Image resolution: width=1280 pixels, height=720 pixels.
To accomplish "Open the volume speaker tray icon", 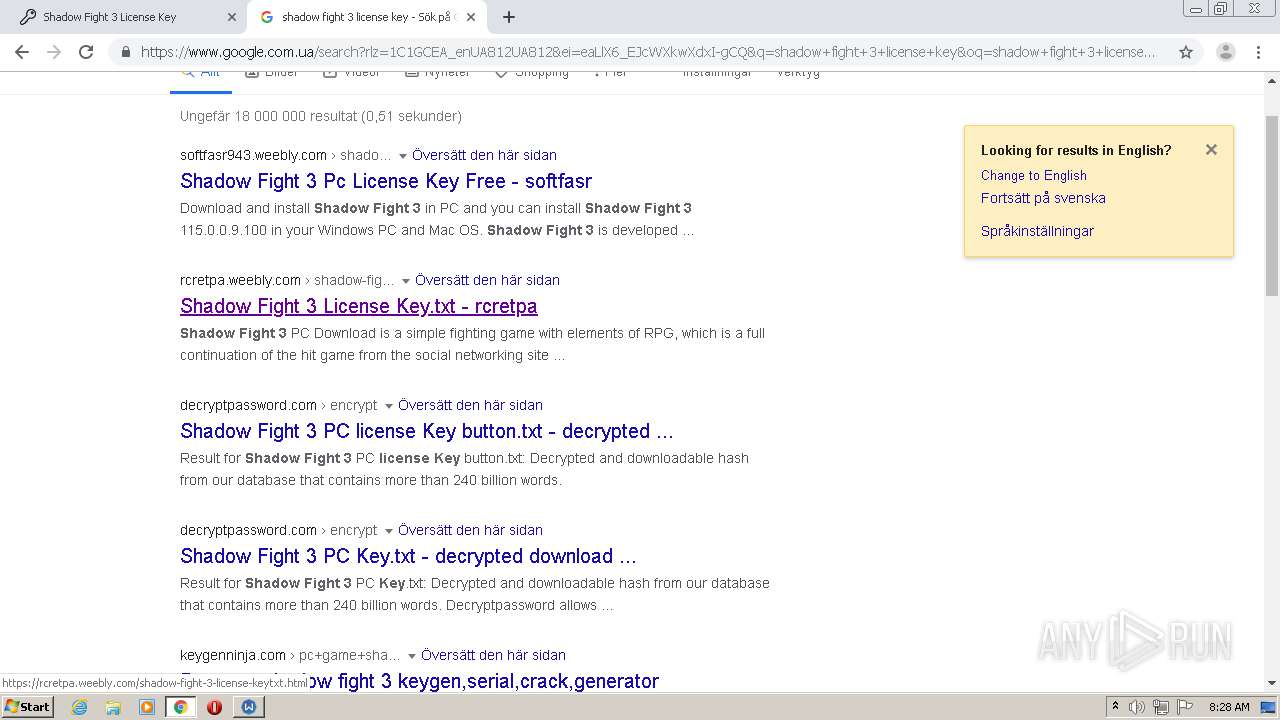I will point(1137,707).
